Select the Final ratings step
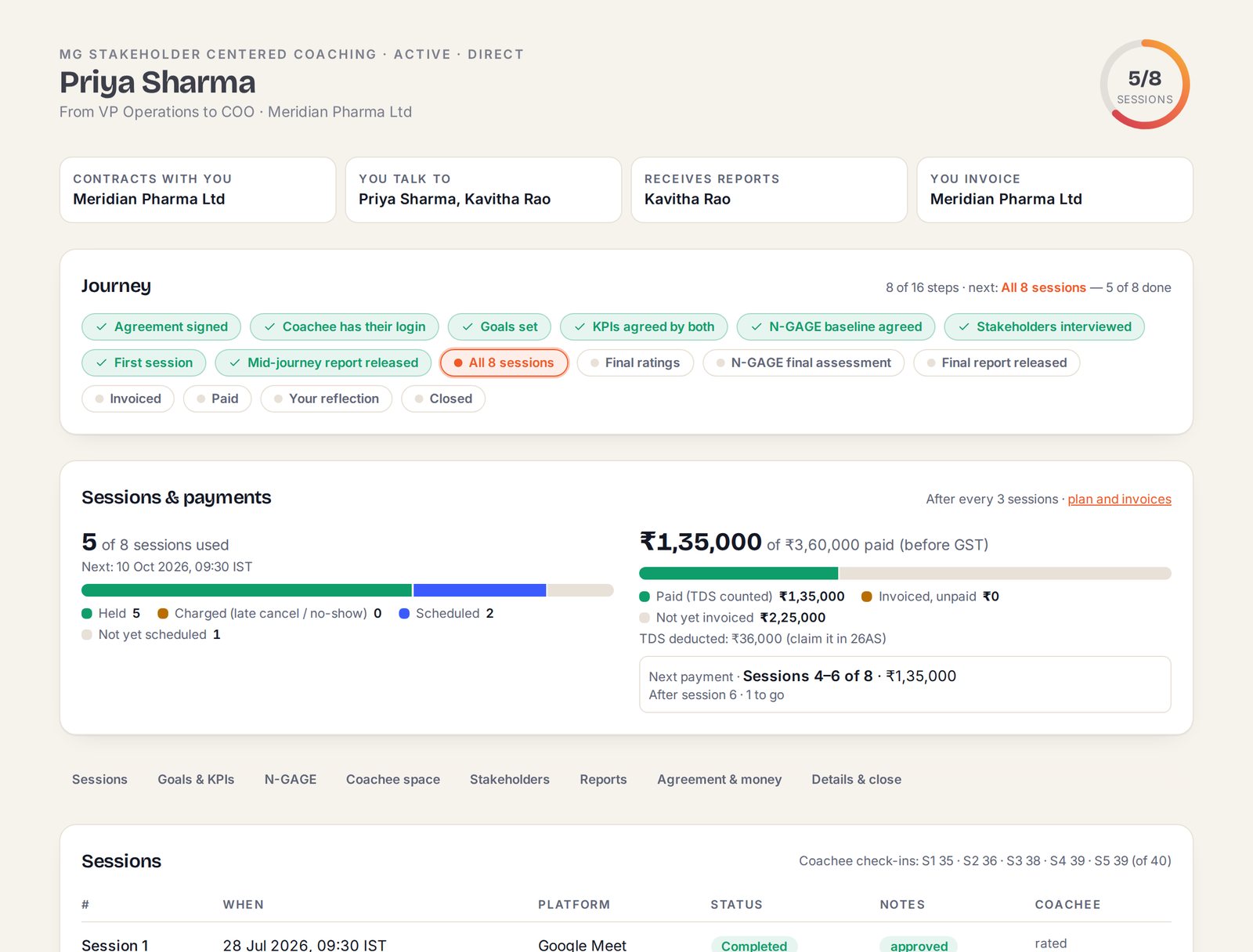Image resolution: width=1253 pixels, height=952 pixels. coord(635,362)
